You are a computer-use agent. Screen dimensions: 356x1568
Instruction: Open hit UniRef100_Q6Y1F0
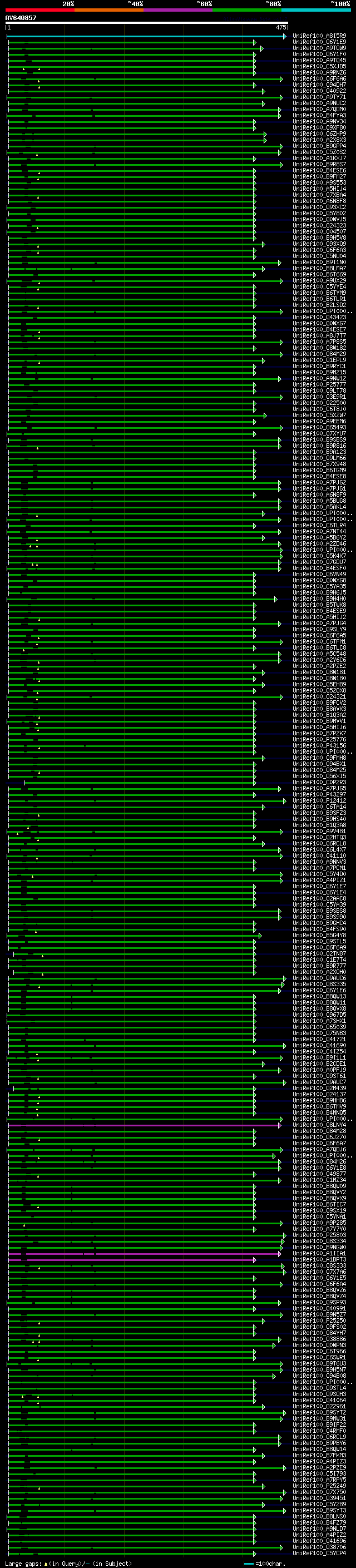coord(319,54)
